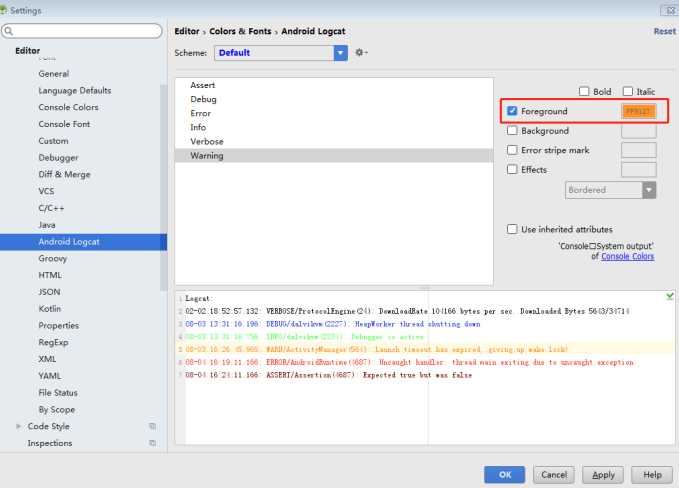The width and height of the screenshot is (679, 488).
Task: Toggle the Bold checkbox
Action: 584,91
